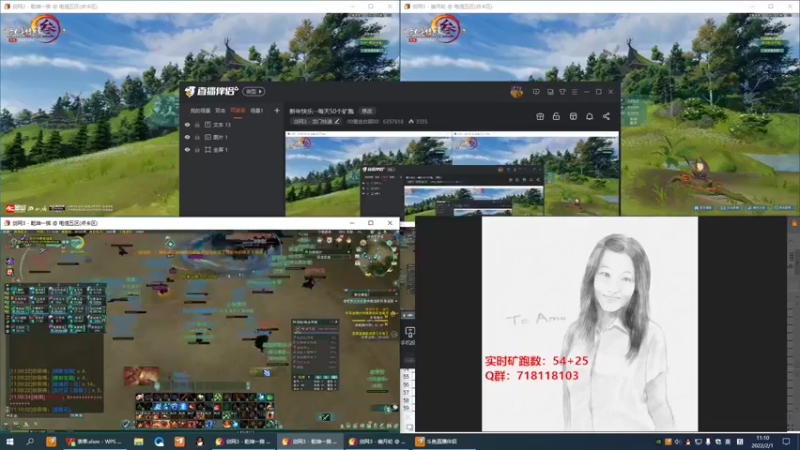This screenshot has width=800, height=450.
Task: Click the unlock padlock icon in streaming toolbar
Action: pos(556,116)
